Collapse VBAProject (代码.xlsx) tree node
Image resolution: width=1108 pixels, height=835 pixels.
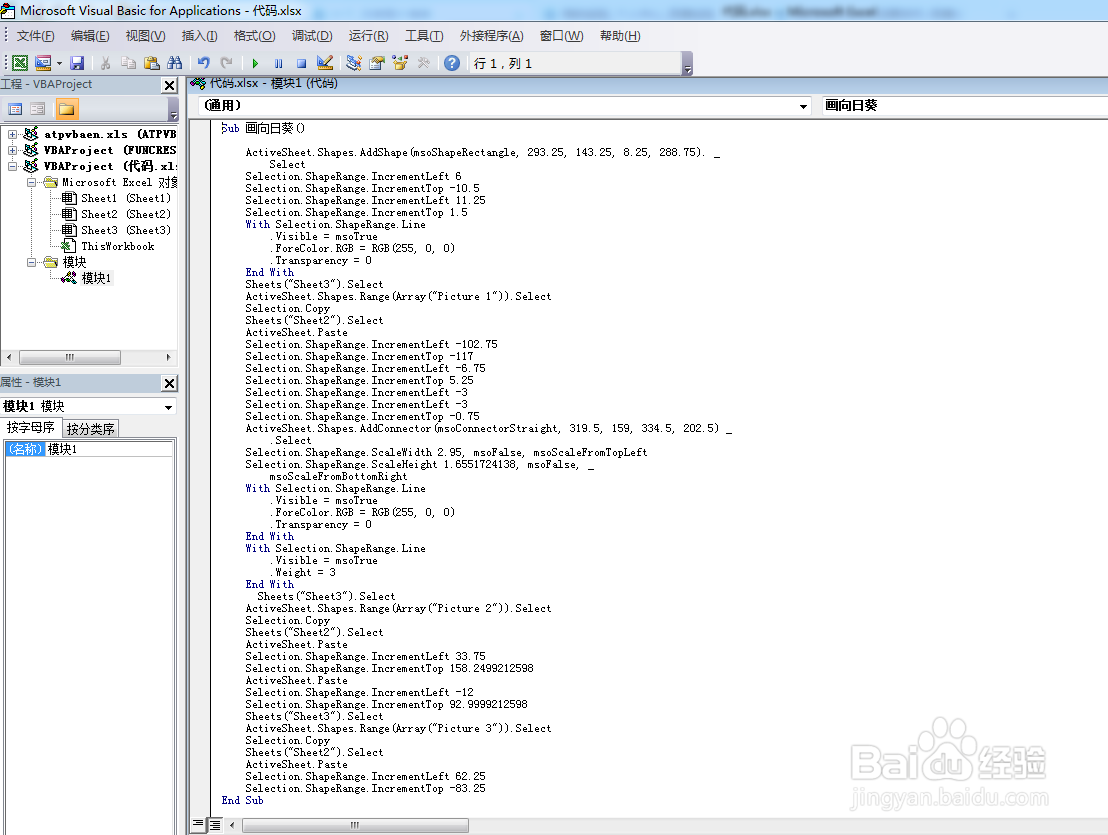[x=12, y=166]
